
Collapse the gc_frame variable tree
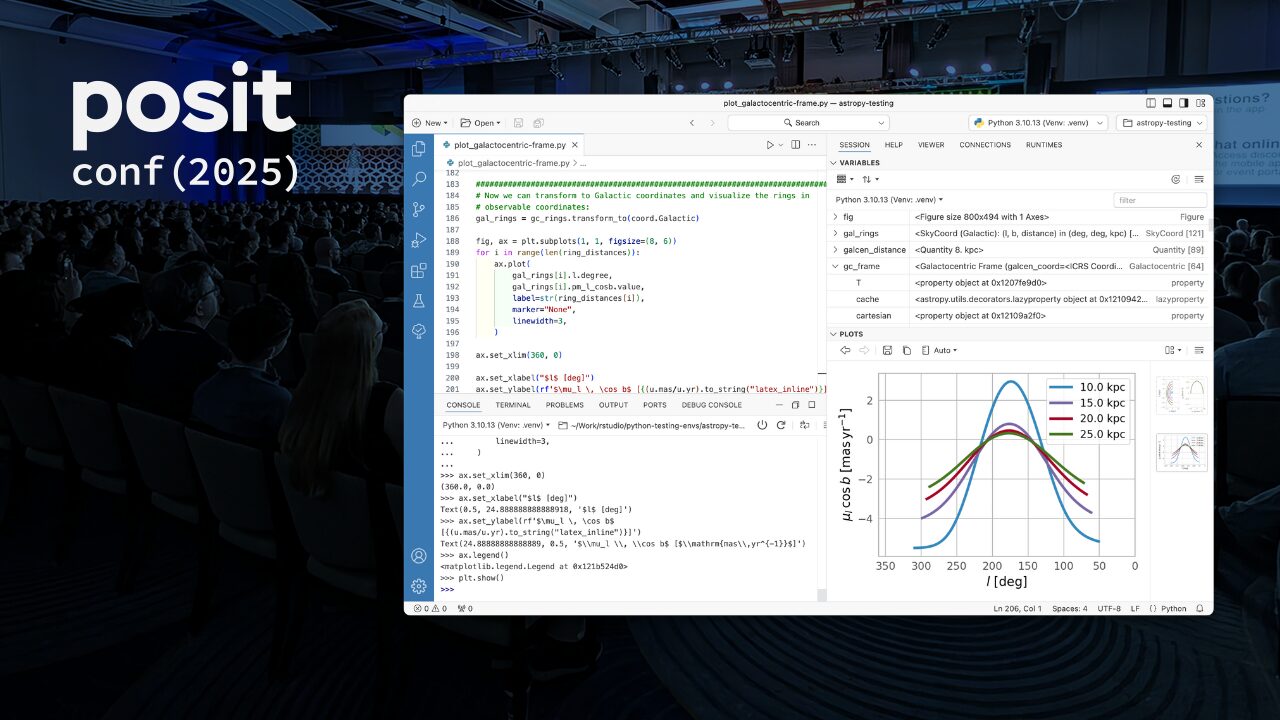pos(835,267)
